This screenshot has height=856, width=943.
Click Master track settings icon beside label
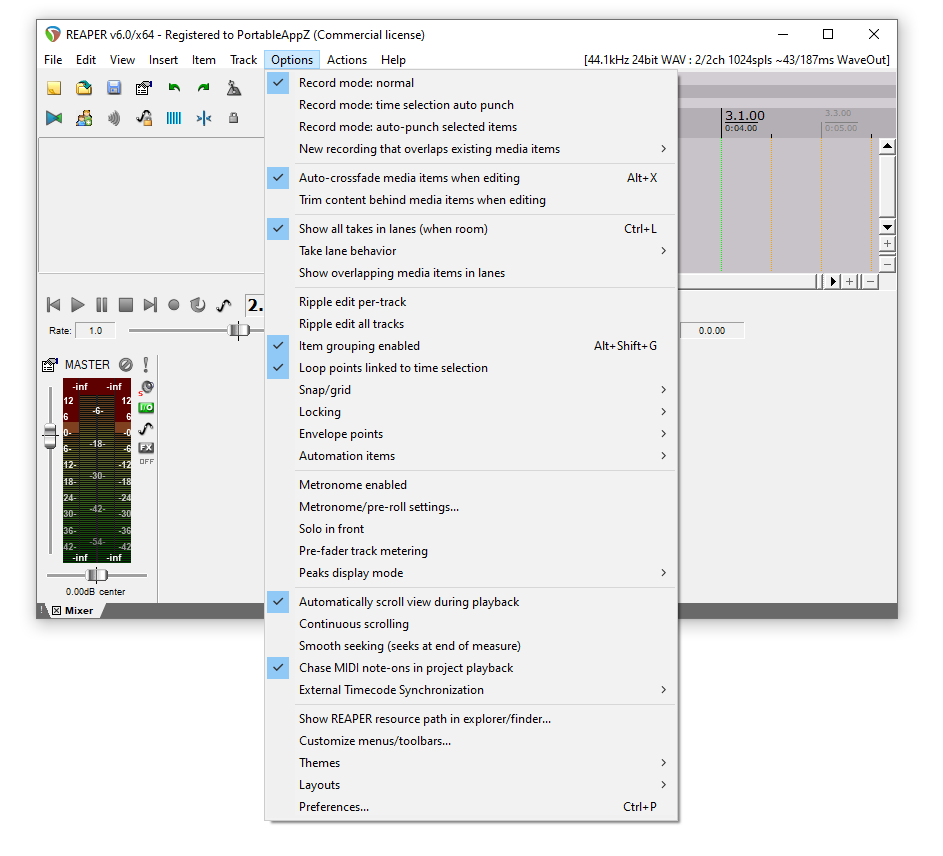coord(50,365)
